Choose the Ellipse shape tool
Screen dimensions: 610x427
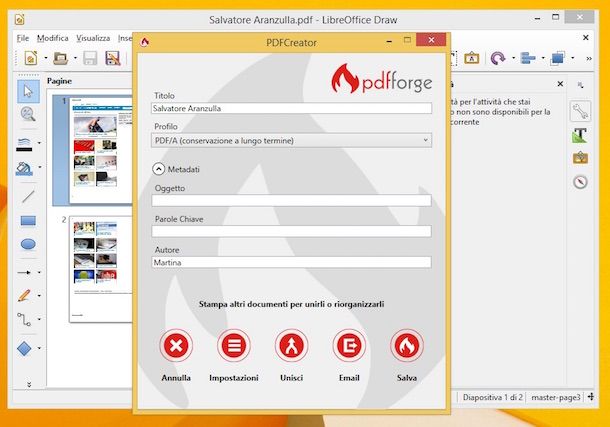[28, 244]
